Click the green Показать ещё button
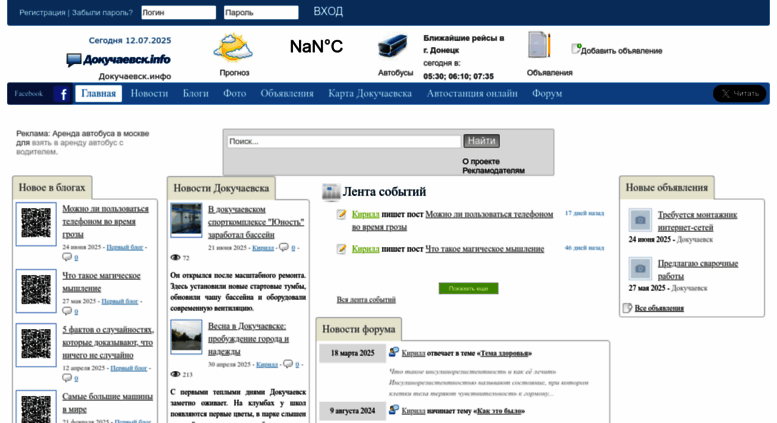This screenshot has height=423, width=777. tap(468, 288)
